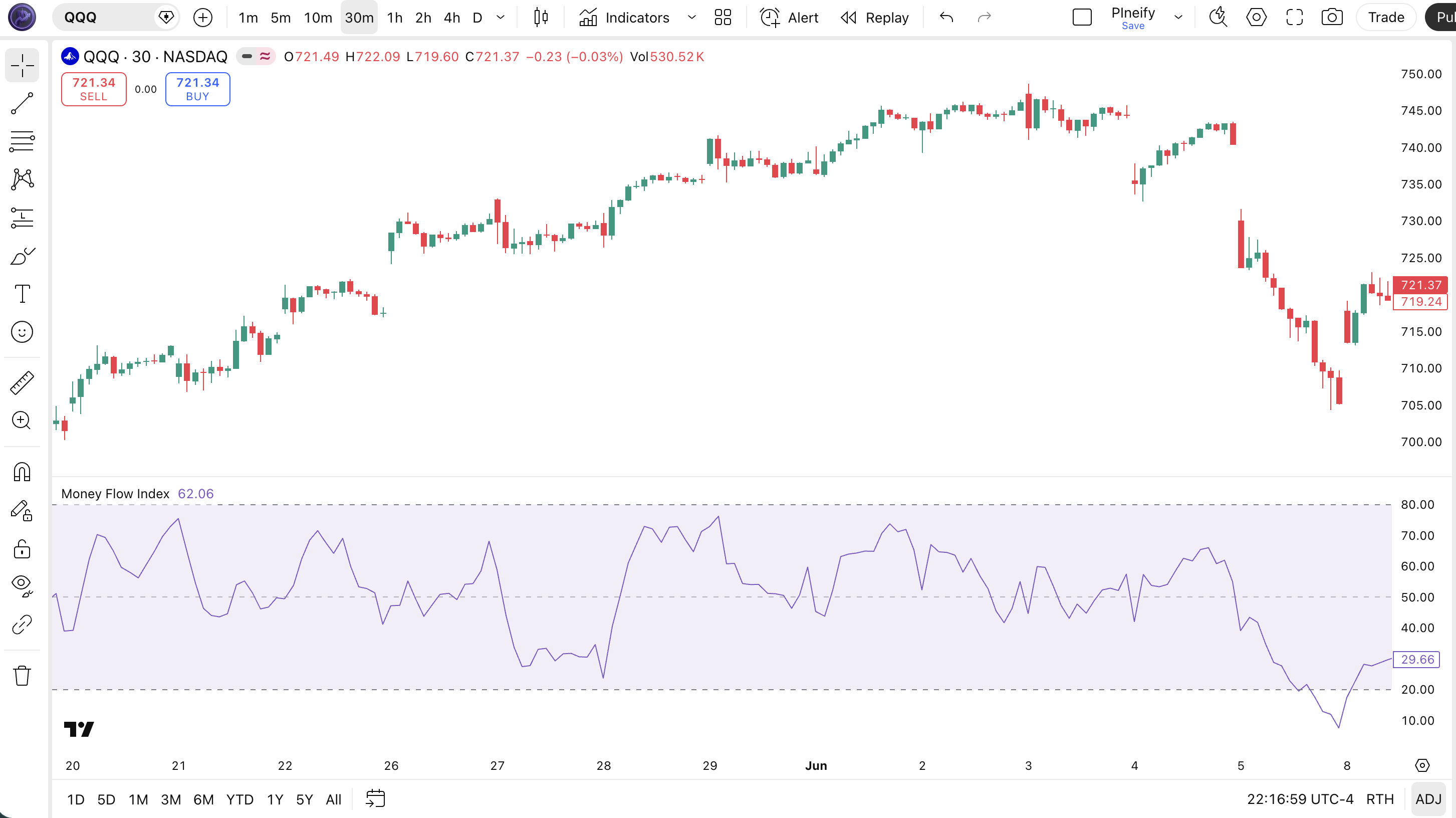The width and height of the screenshot is (1456, 818).
Task: Open the candlestick chart type menu
Action: 541,18
